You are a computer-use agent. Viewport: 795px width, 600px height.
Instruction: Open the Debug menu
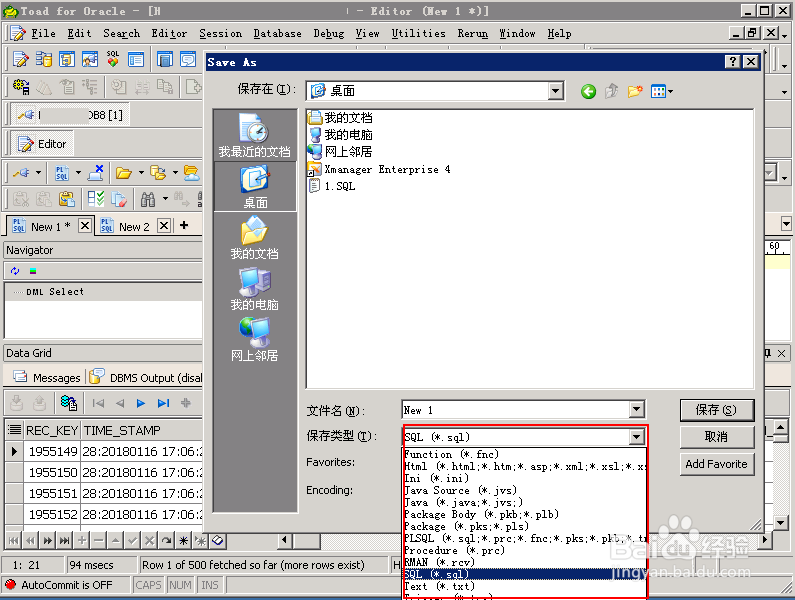(x=329, y=33)
